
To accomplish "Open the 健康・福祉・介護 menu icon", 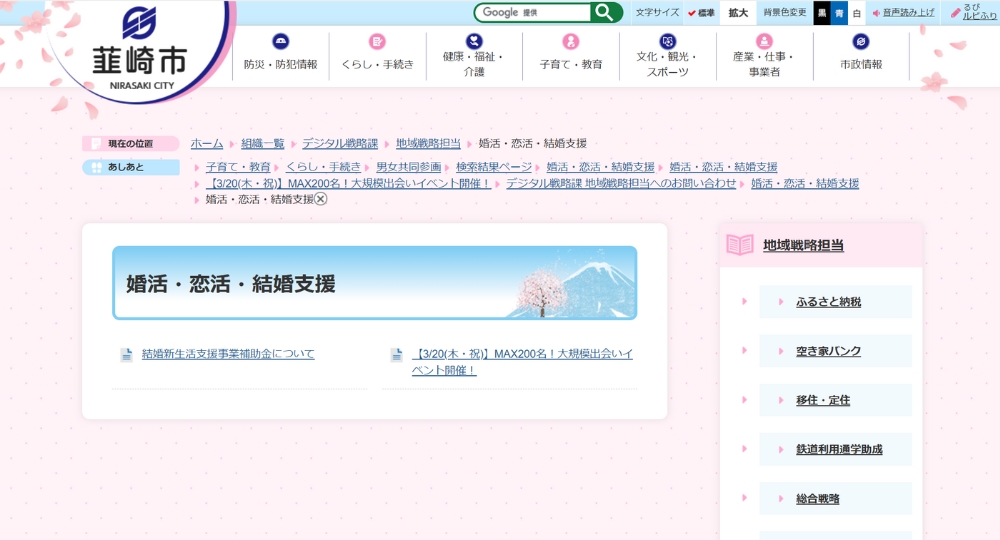I will tap(474, 42).
